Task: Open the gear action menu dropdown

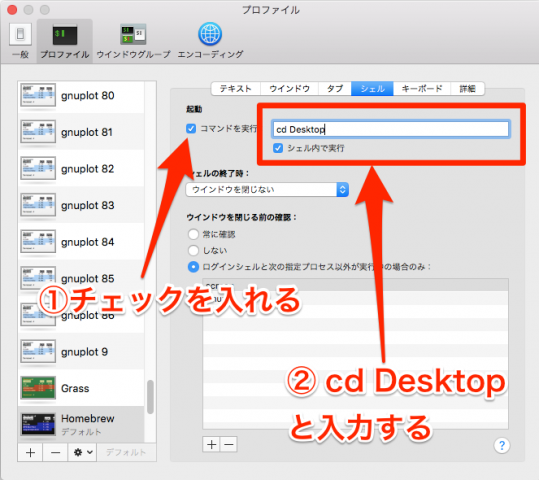Action: [x=83, y=452]
